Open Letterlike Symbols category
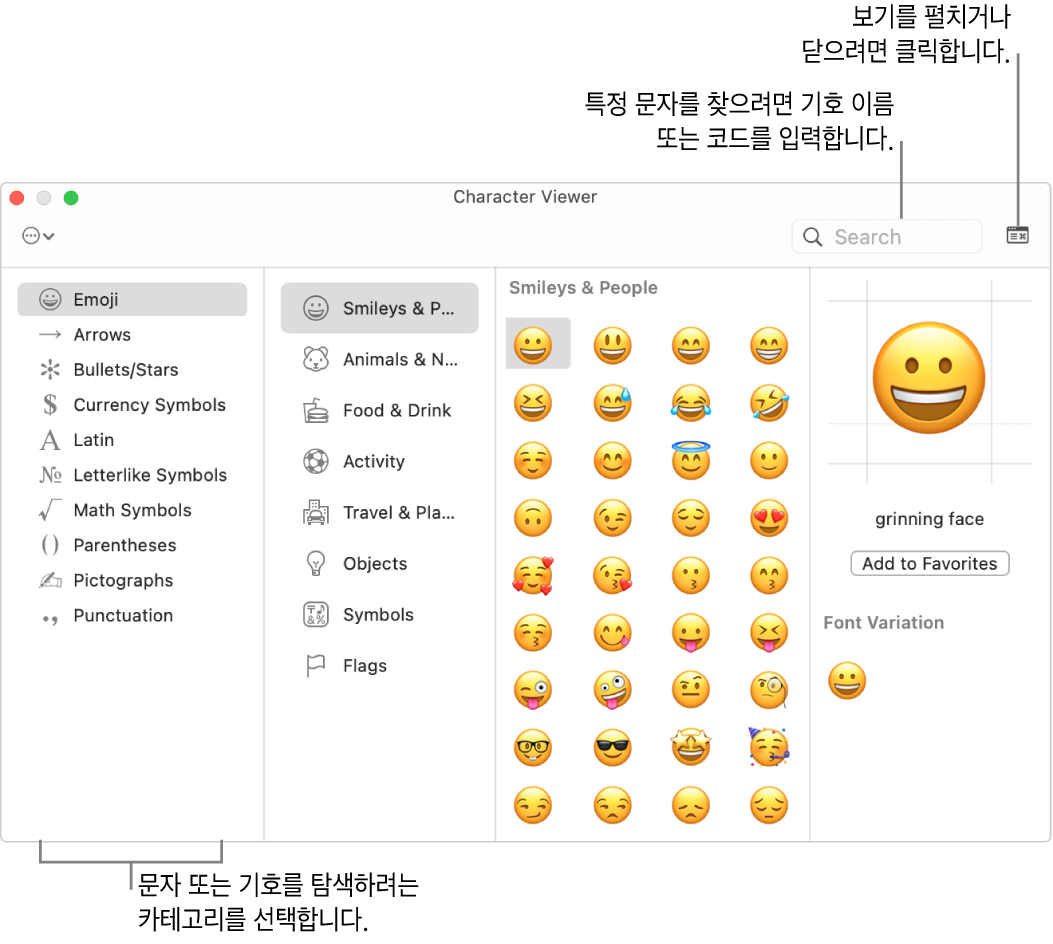The width and height of the screenshot is (1053, 944). pos(132,475)
